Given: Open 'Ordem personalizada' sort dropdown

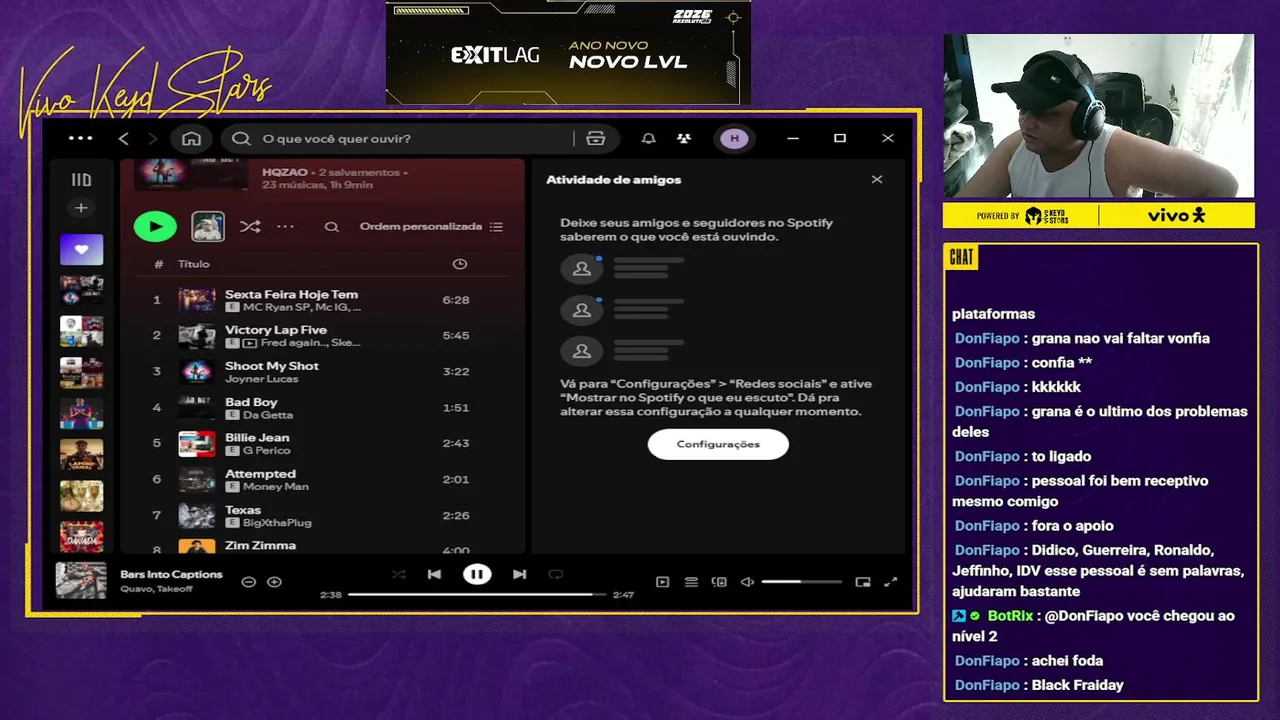Looking at the screenshot, I should click(431, 227).
